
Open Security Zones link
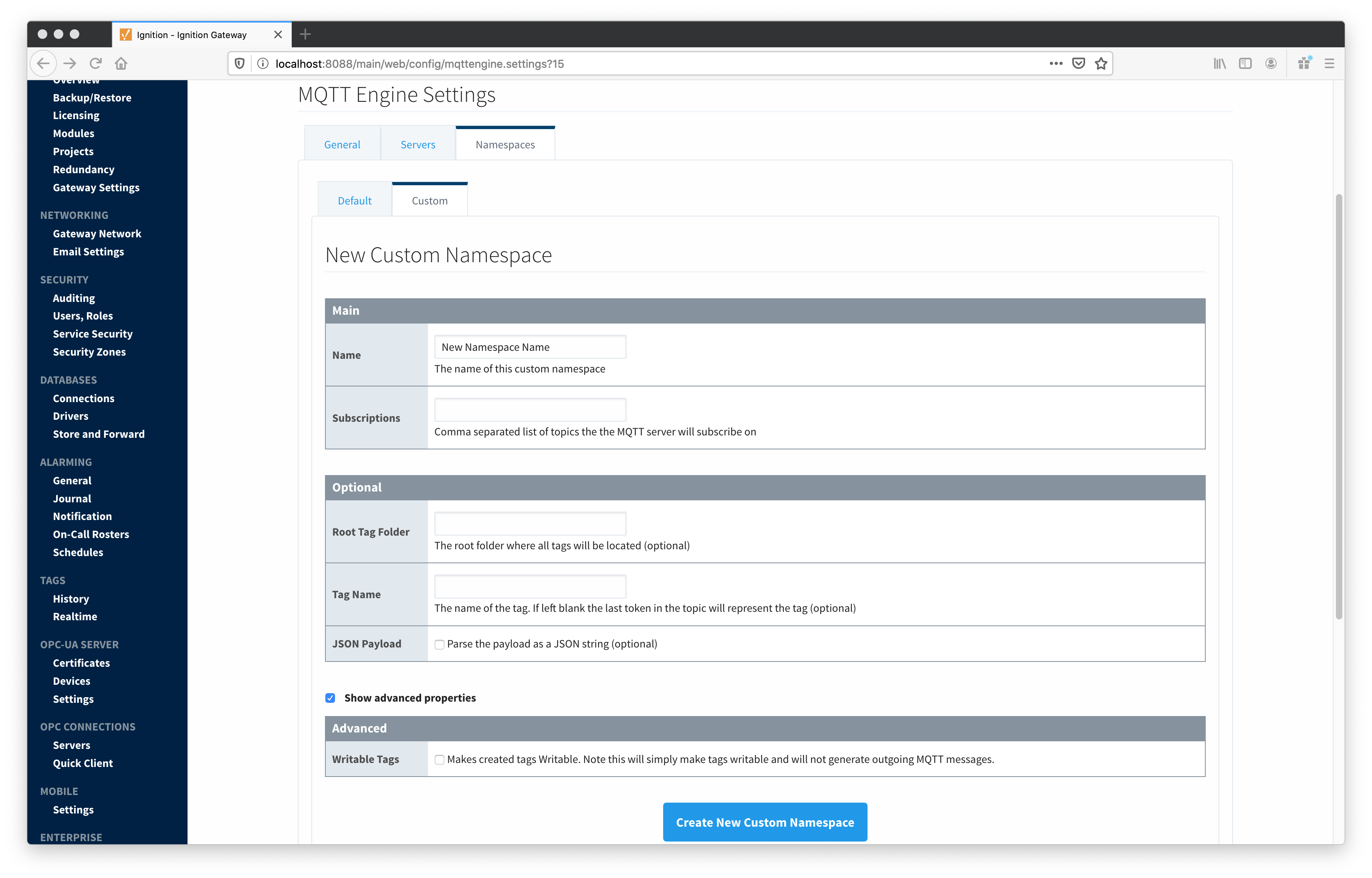[89, 352]
